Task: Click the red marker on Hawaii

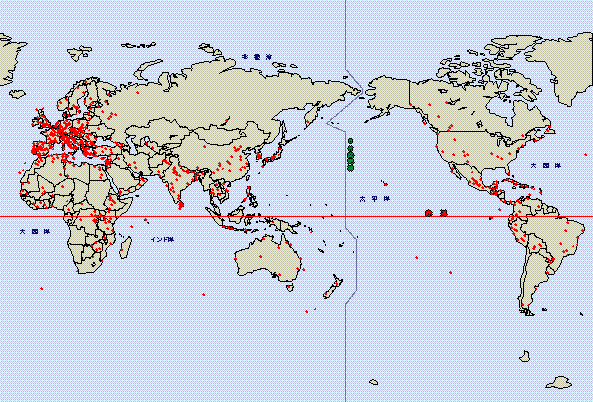Action: coord(385,185)
